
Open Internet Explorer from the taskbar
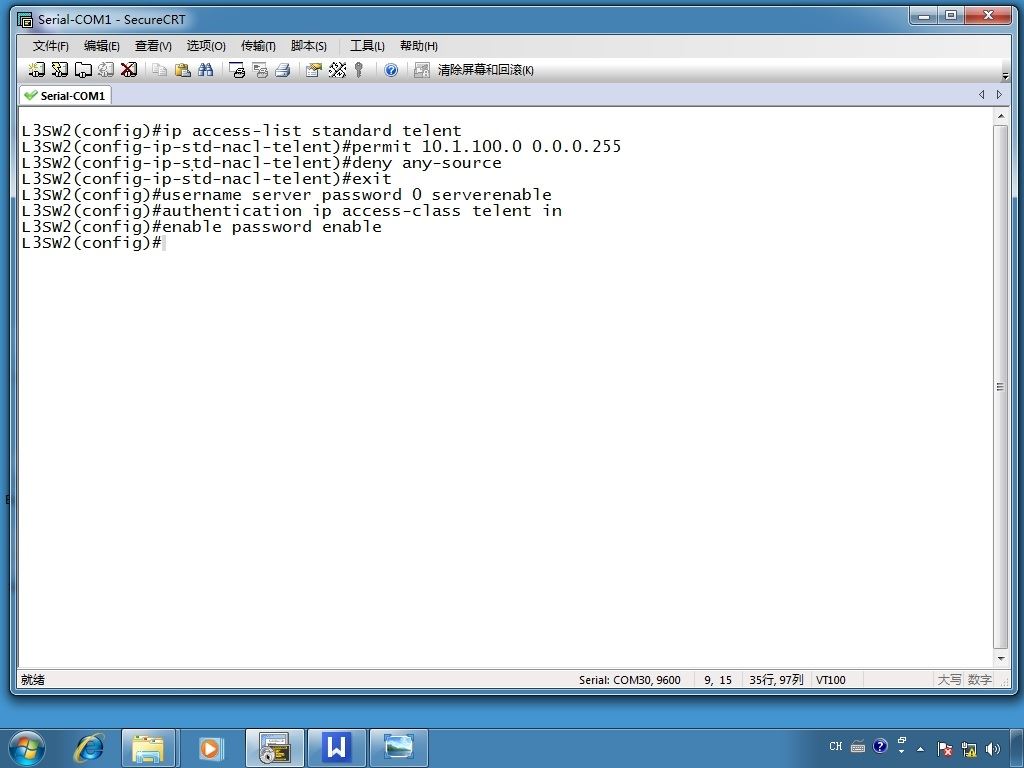pos(89,748)
